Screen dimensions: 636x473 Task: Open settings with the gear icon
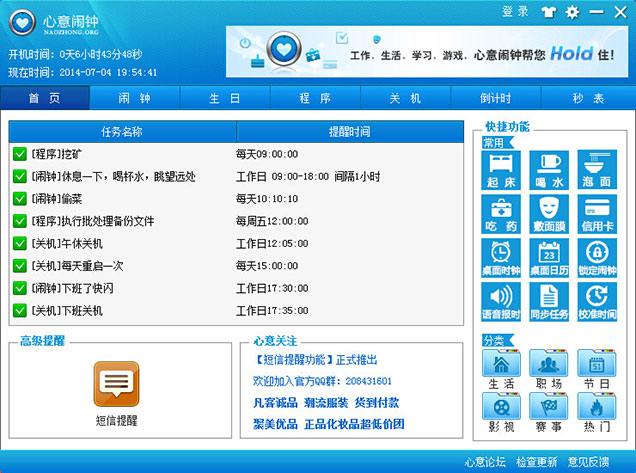pyautogui.click(x=572, y=12)
